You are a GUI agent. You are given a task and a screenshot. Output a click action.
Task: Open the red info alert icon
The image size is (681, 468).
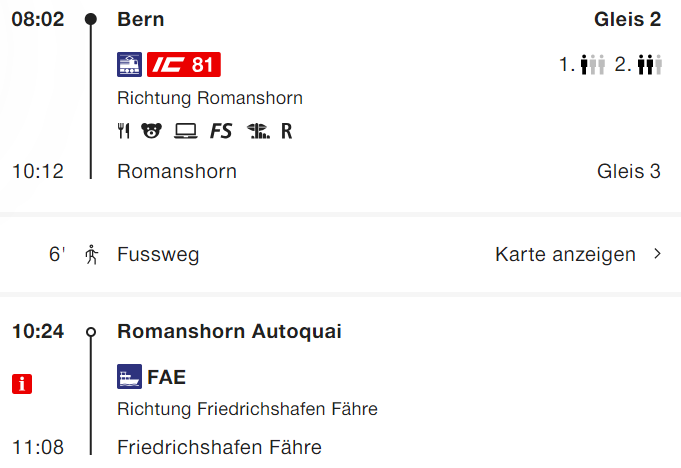[x=22, y=384]
